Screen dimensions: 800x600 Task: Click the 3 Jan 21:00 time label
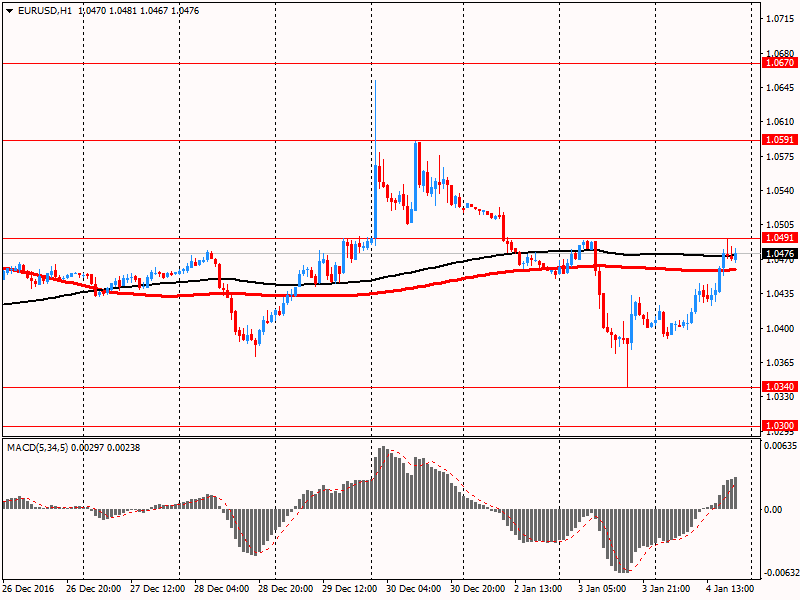(666, 589)
